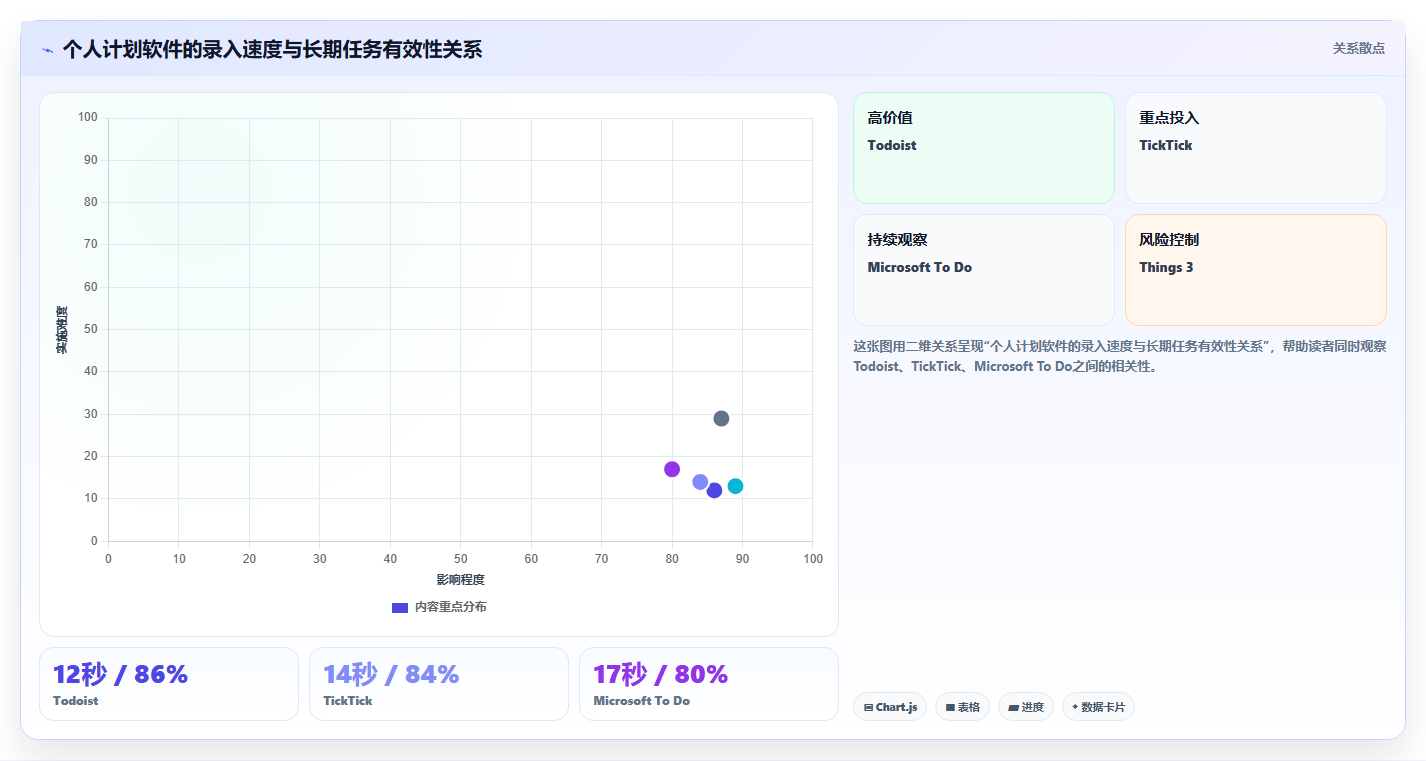Click the description paragraph starting with 这张图用二维关系
This screenshot has width=1426, height=761.
click(1120, 356)
